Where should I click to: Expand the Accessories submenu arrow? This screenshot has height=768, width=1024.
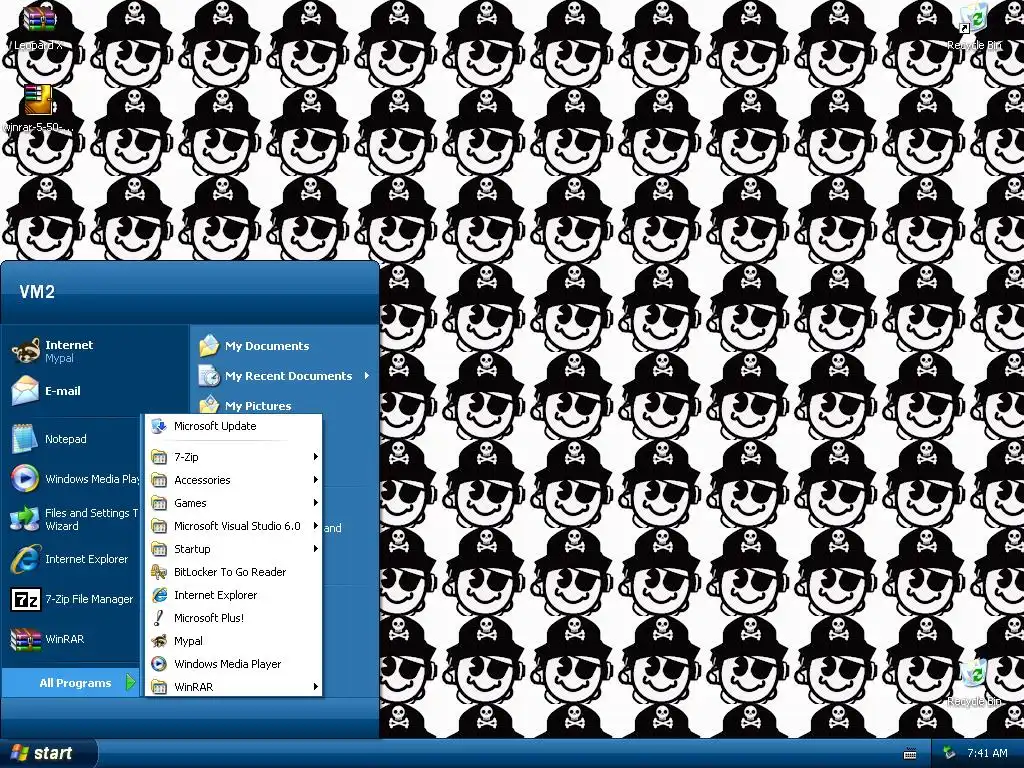315,480
